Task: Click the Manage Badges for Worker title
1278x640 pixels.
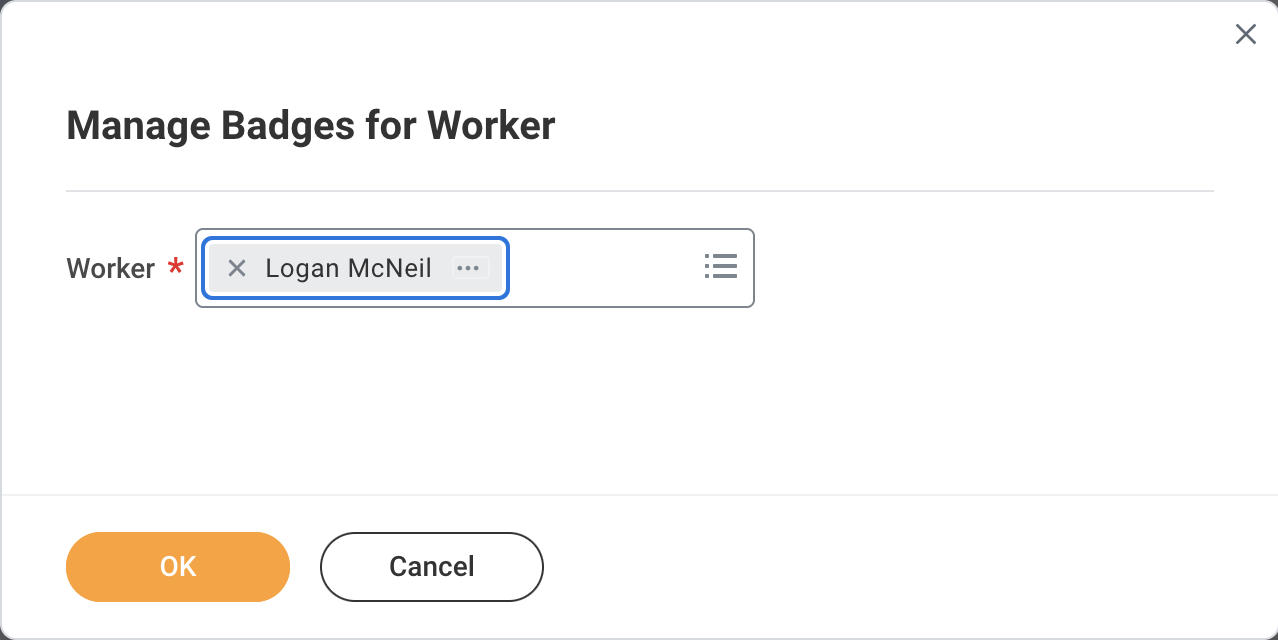Action: (310, 125)
